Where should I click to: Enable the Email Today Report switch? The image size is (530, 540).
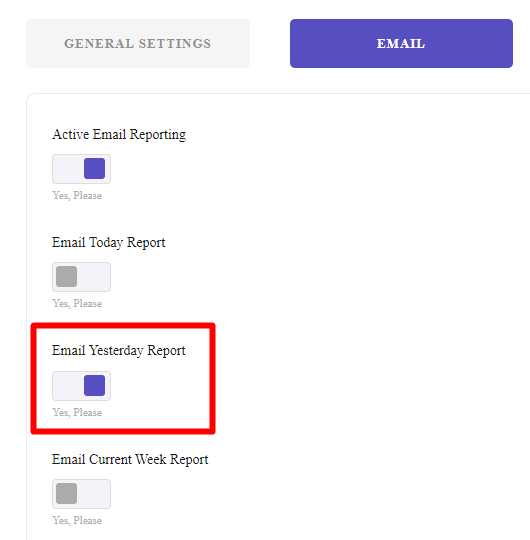81,277
